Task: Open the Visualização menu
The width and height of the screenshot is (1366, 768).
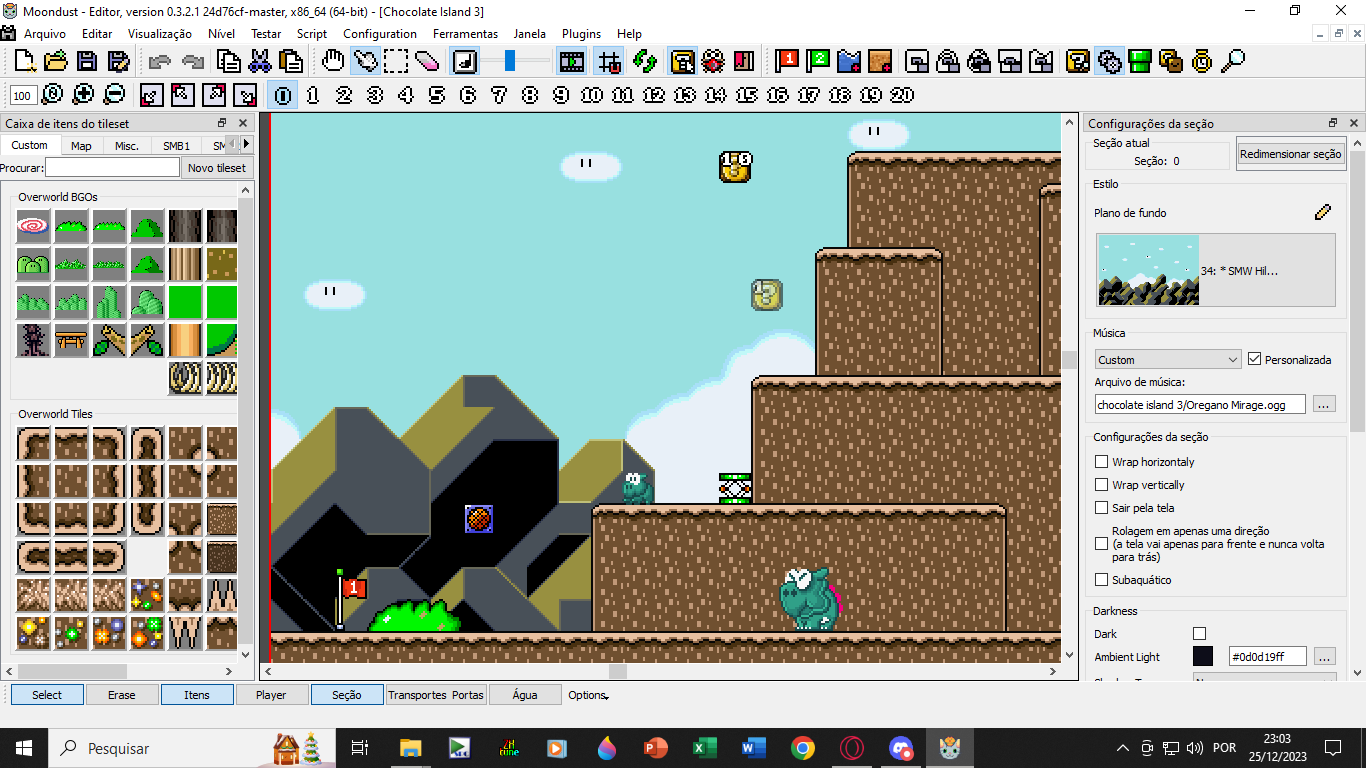Action: tap(160, 33)
